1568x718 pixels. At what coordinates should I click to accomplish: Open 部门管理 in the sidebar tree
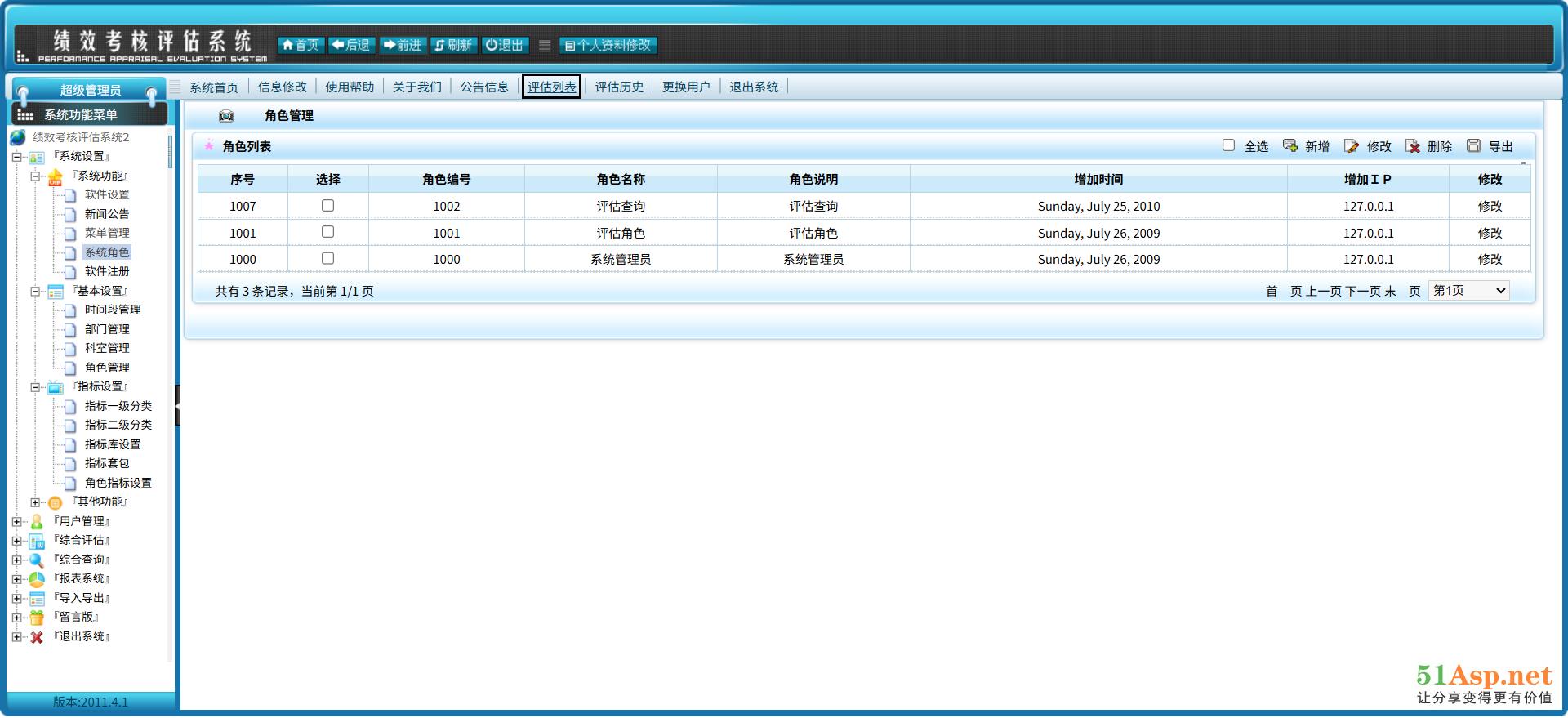(x=107, y=329)
